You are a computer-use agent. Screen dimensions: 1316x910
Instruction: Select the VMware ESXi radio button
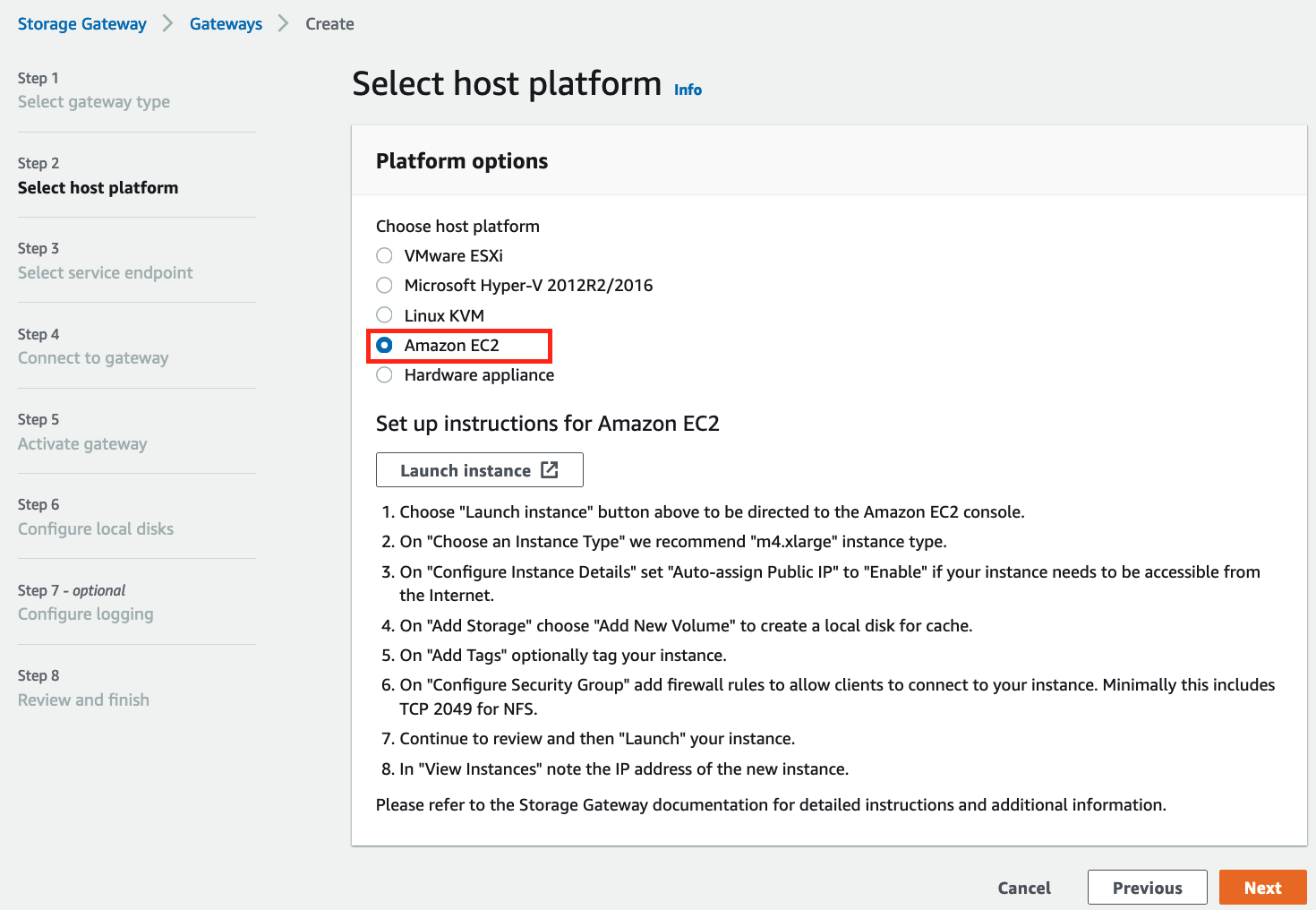(384, 255)
